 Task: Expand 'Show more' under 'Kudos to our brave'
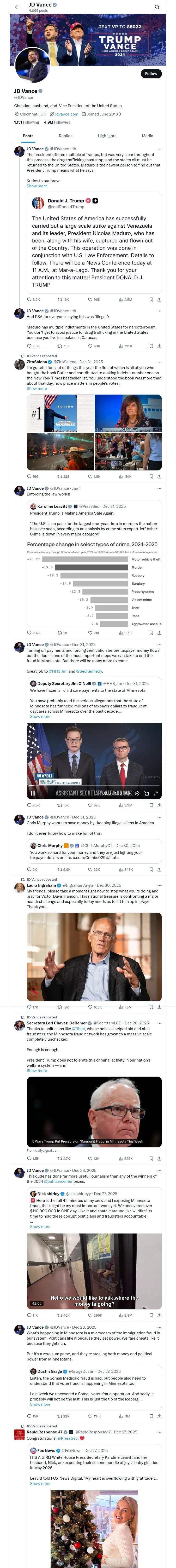37,186
